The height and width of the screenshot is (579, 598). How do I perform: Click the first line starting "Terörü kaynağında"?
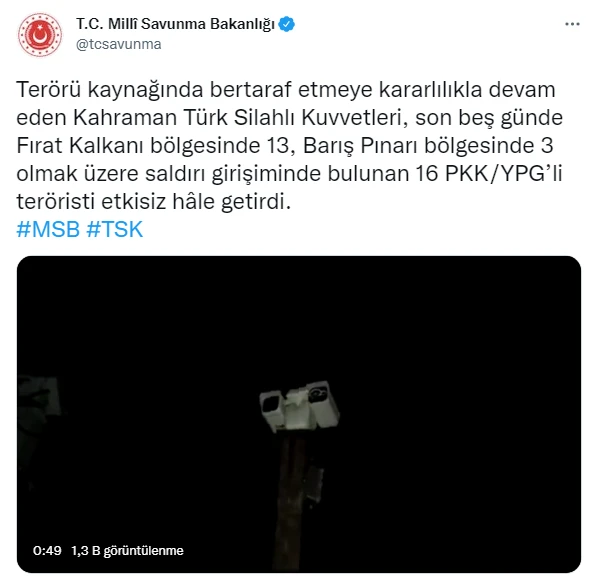coord(286,90)
